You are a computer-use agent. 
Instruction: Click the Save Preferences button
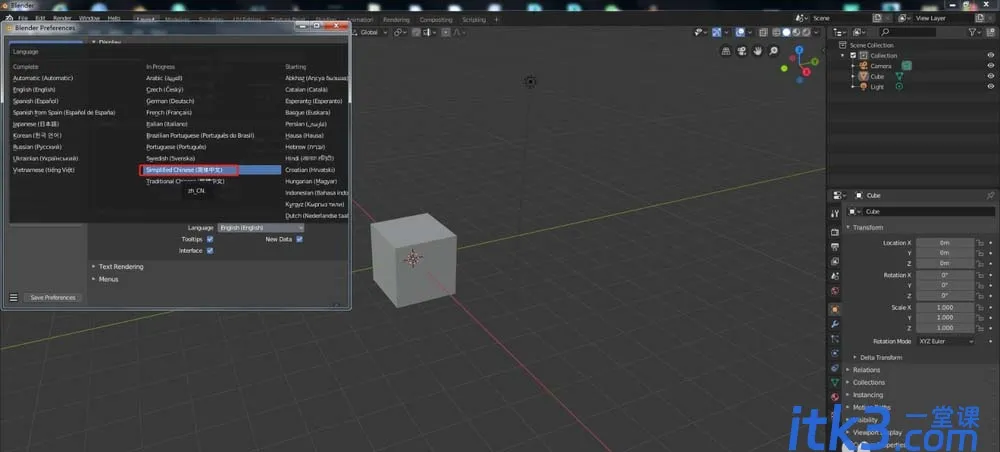[x=53, y=298]
